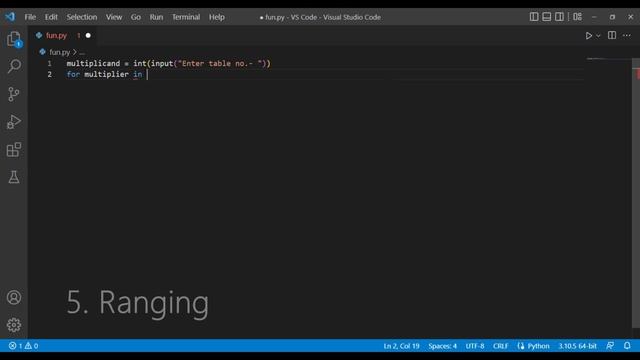This screenshot has height=360, width=640.
Task: Restore down the VS Code window
Action: tap(612, 17)
